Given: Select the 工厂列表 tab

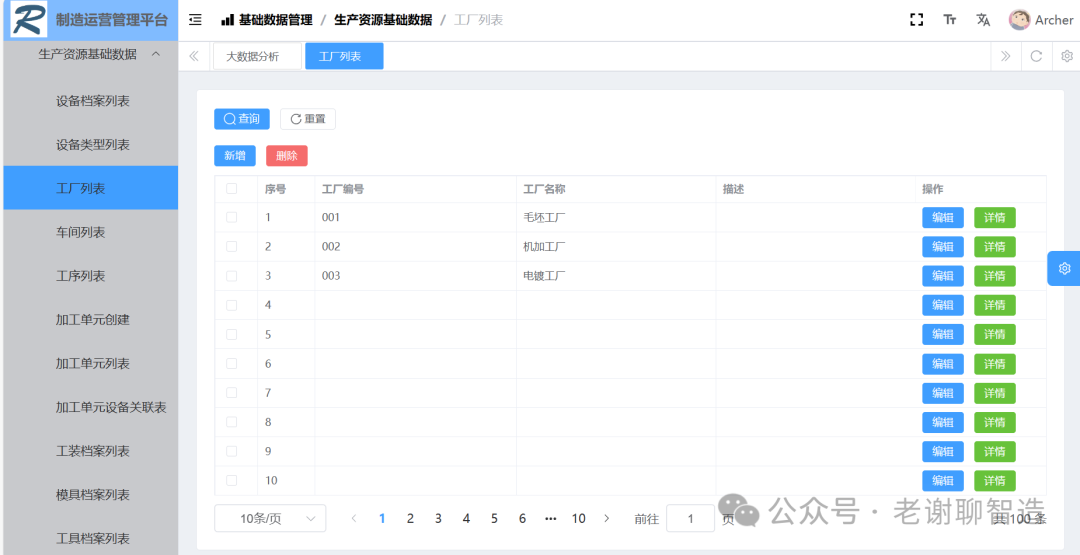Looking at the screenshot, I should (344, 56).
